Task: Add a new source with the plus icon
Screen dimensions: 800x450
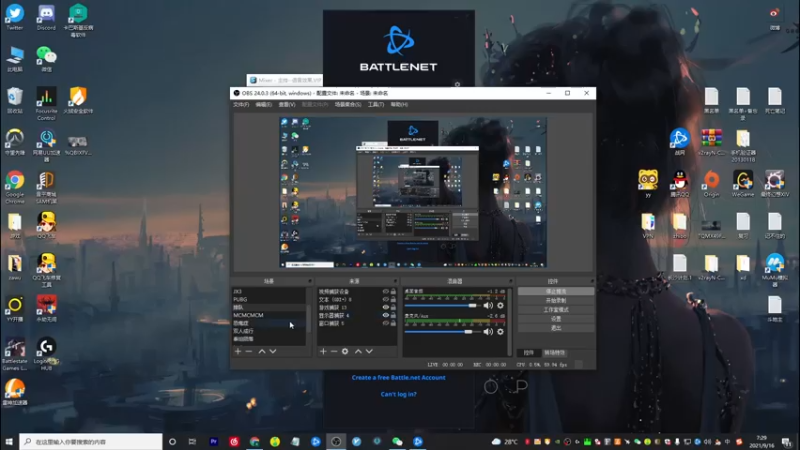Action: tap(323, 351)
